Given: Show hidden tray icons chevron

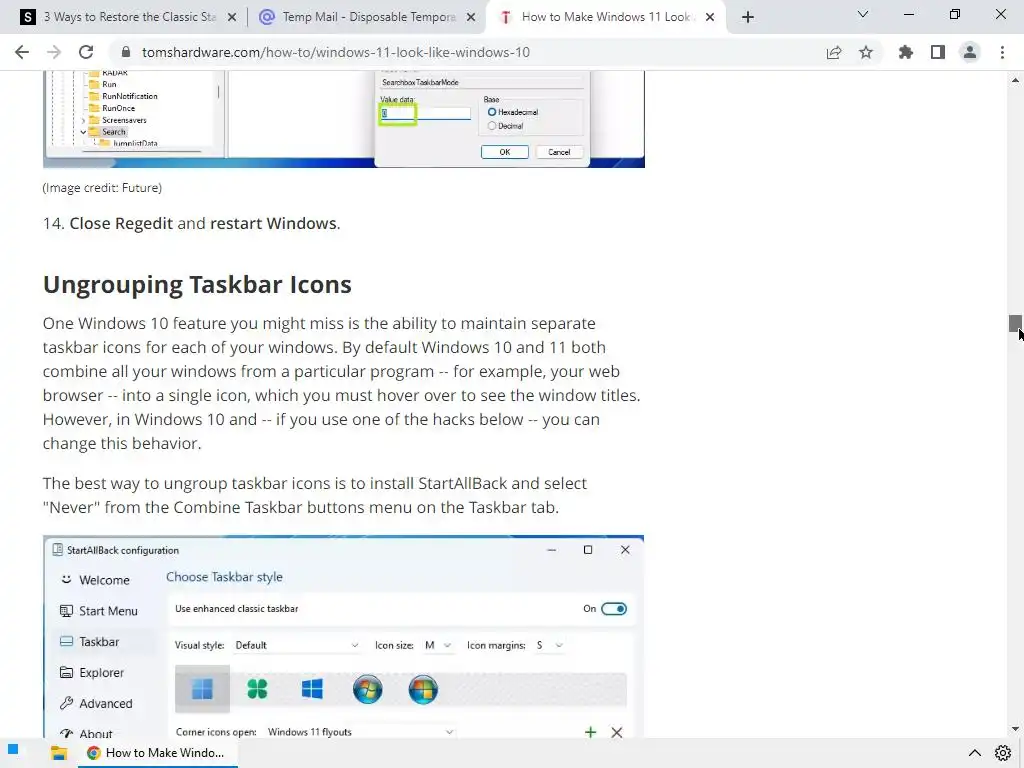Looking at the screenshot, I should click(x=974, y=753).
